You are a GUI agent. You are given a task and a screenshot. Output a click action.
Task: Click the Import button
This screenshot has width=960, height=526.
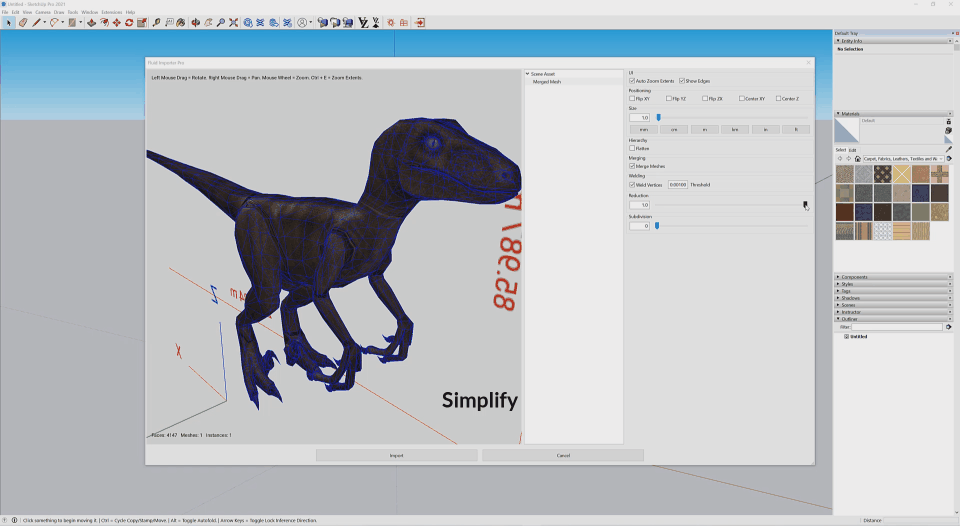click(x=397, y=455)
